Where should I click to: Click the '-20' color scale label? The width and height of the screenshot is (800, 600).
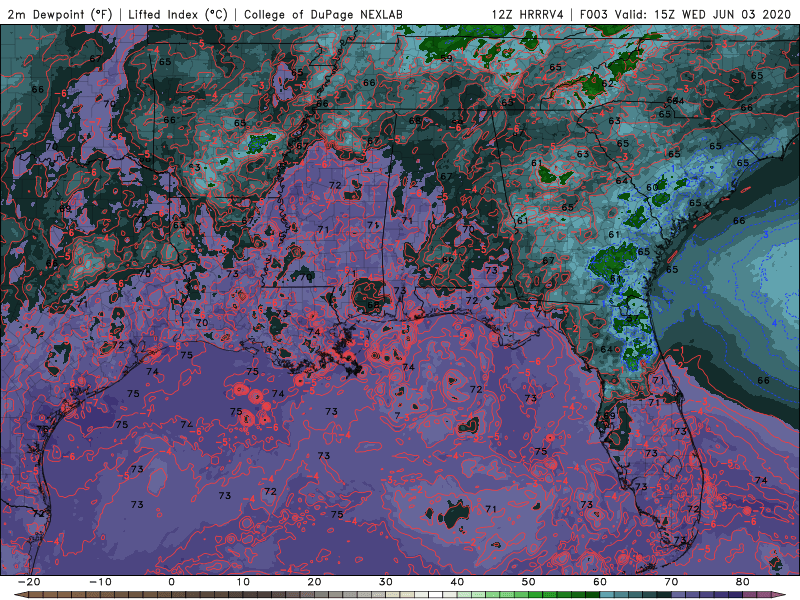[29, 582]
